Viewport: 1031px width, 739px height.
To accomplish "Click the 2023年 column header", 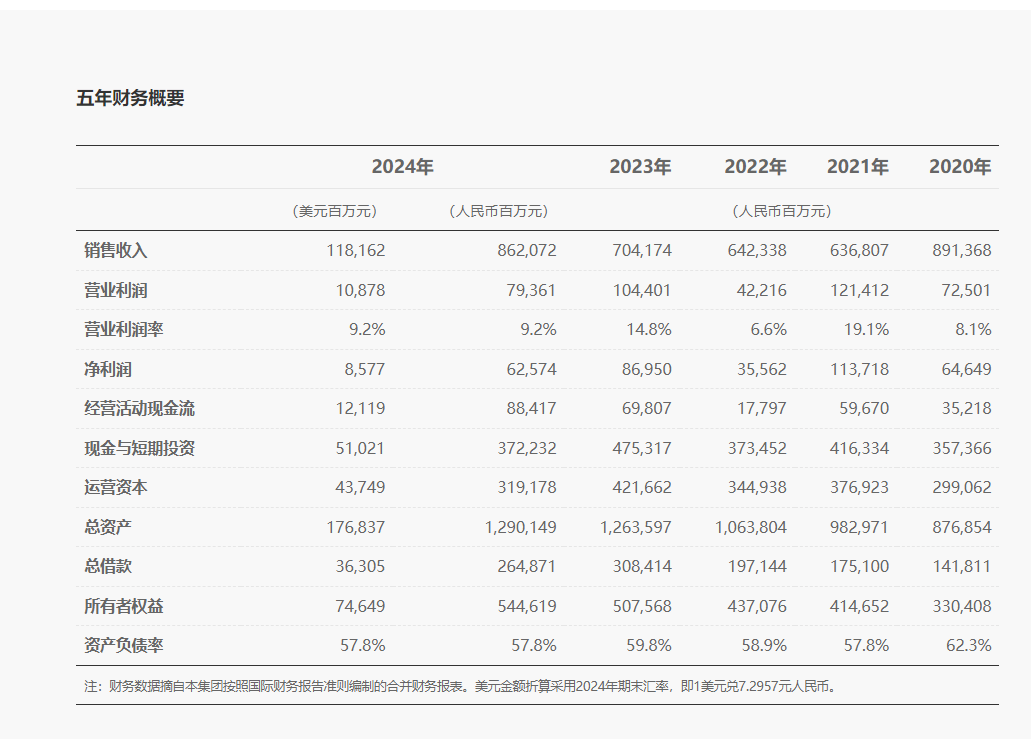I will point(640,167).
